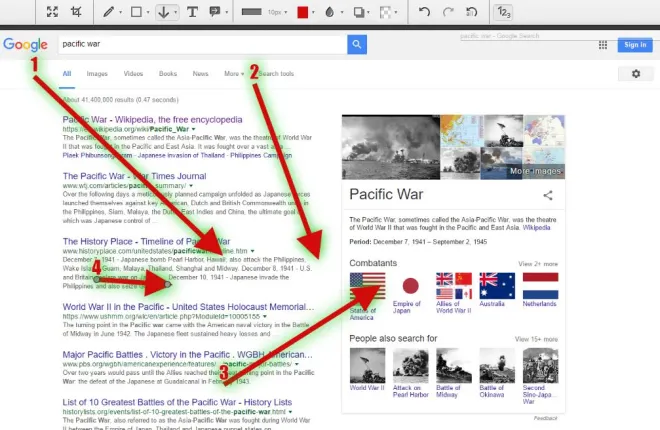
Task: Expand the ushmm.org URL dropdown arrow
Action: (265, 316)
